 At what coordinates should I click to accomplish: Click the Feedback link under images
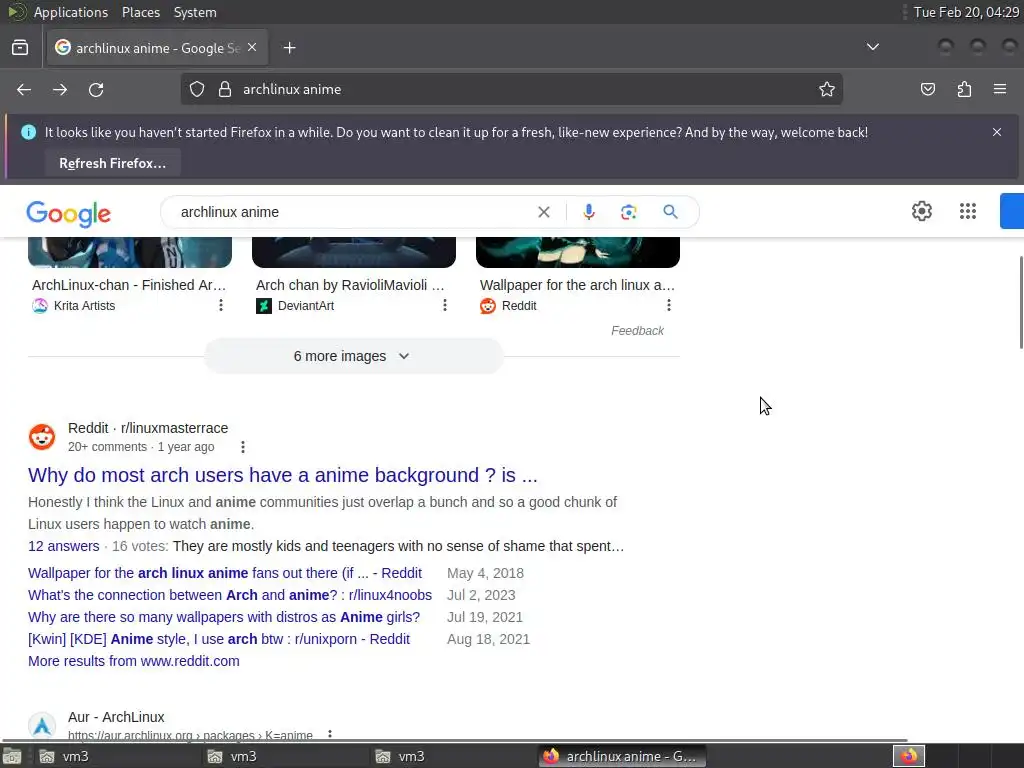[637, 331]
